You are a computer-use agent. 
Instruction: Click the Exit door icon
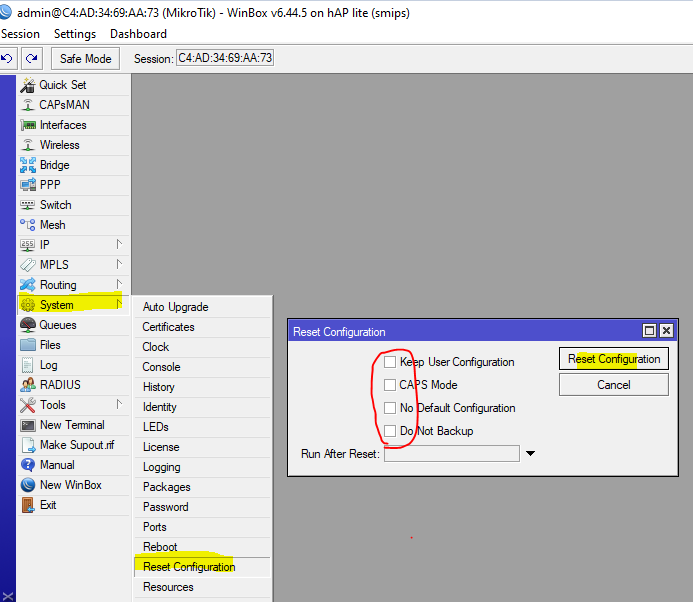[27, 505]
